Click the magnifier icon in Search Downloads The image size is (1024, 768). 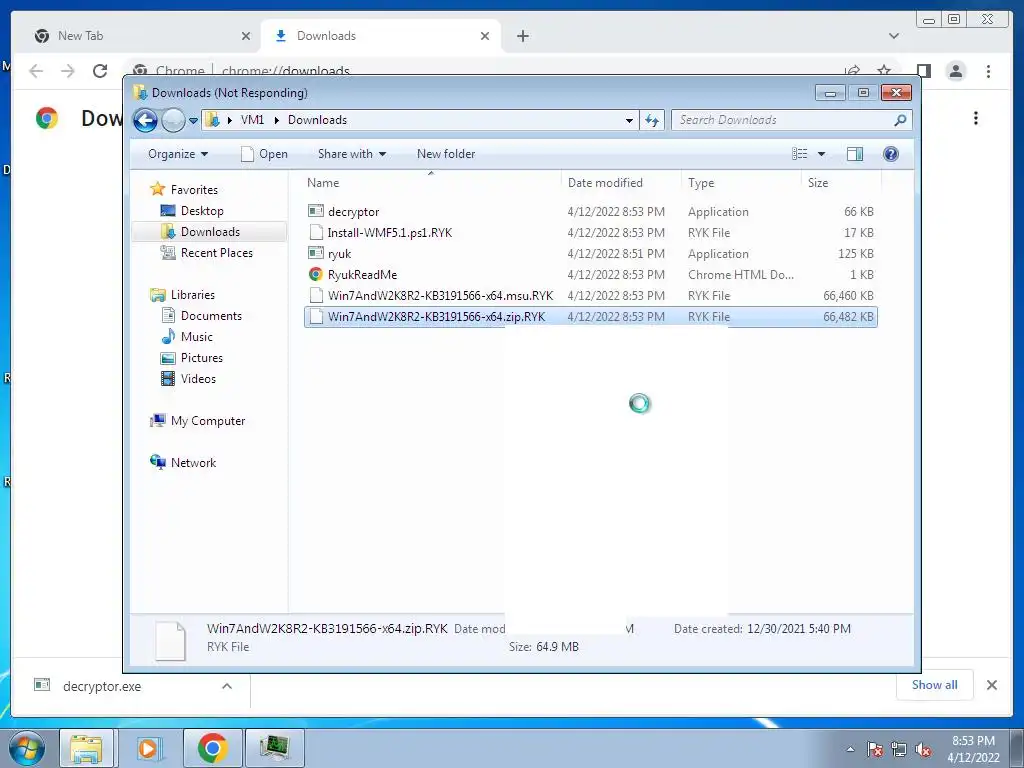900,120
